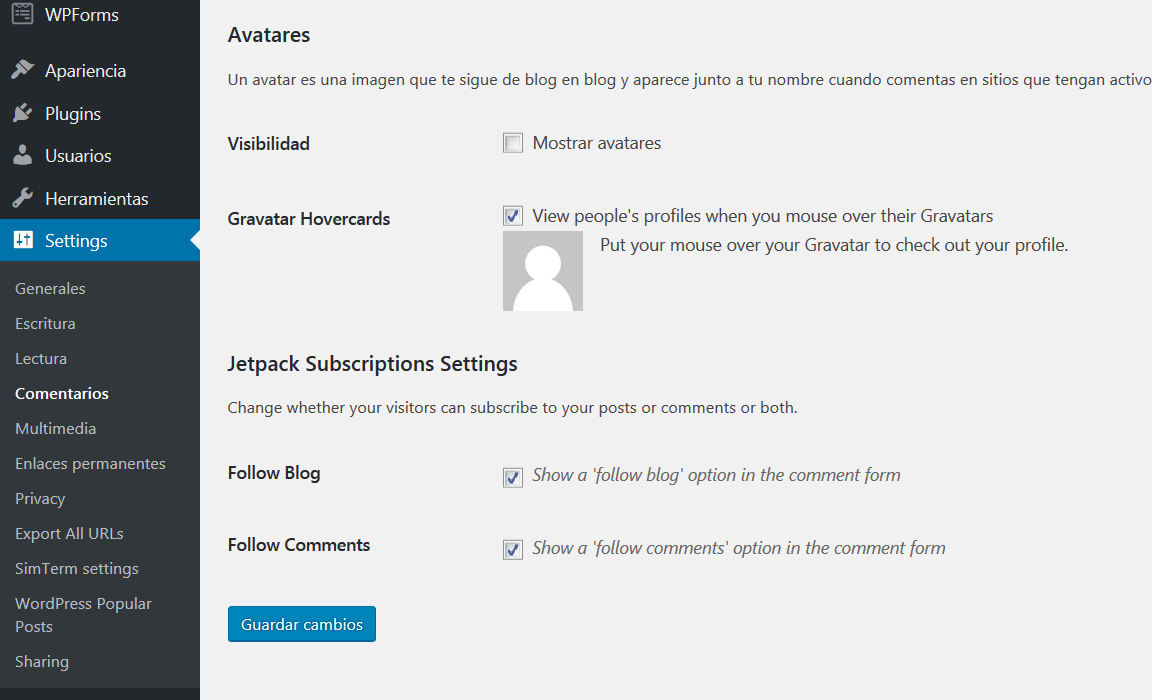Go to Sharing settings

[x=41, y=662]
